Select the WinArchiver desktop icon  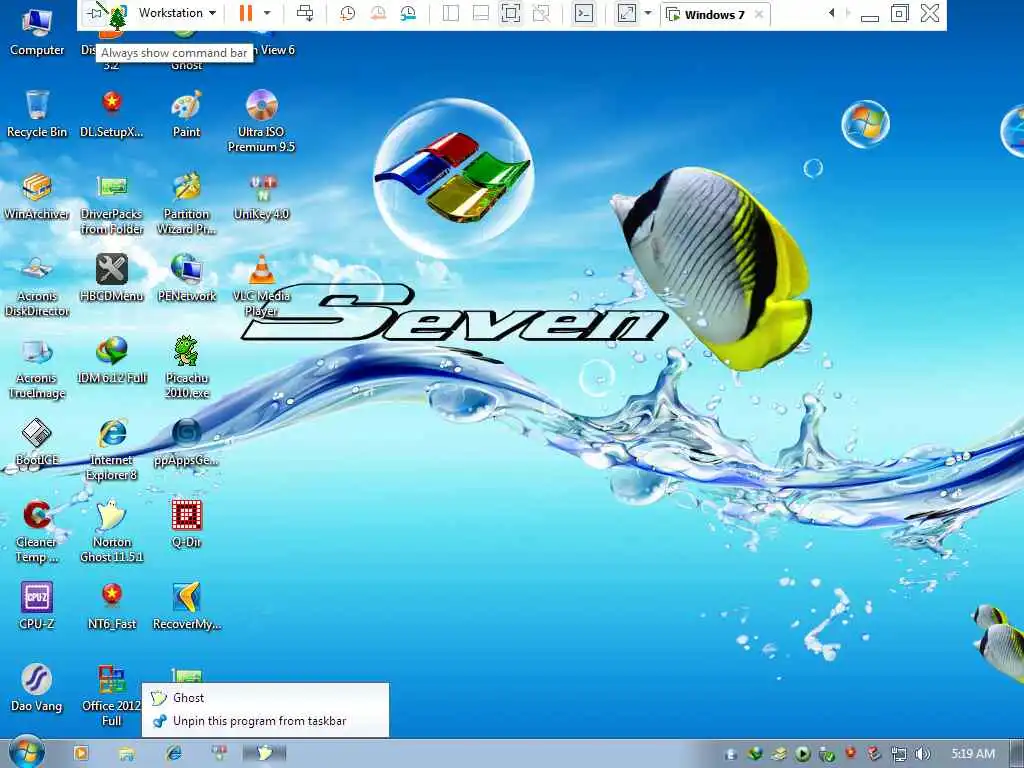coord(37,196)
